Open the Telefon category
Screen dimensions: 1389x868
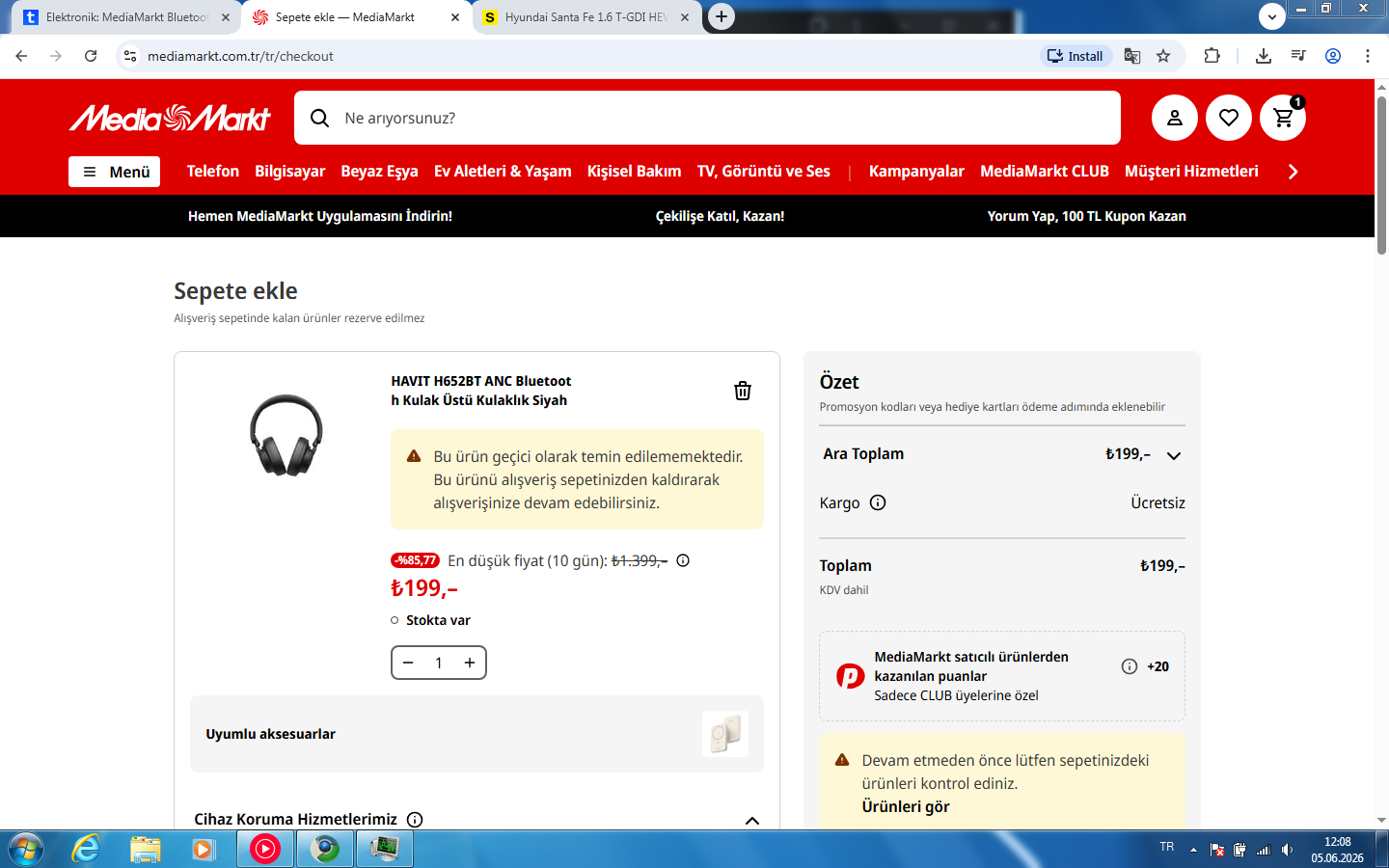point(213,171)
